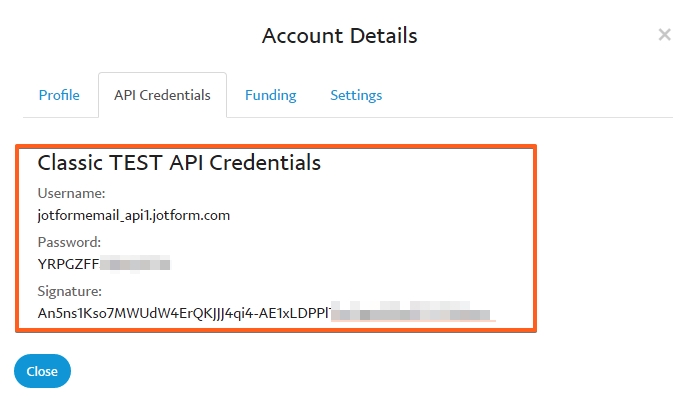Screen dimensions: 678x400
Task: Click the blurred end of the signature
Action: pyautogui.click(x=412, y=313)
